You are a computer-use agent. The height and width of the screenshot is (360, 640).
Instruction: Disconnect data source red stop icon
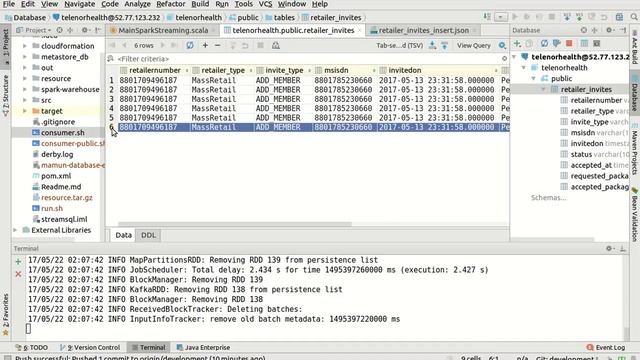(569, 43)
